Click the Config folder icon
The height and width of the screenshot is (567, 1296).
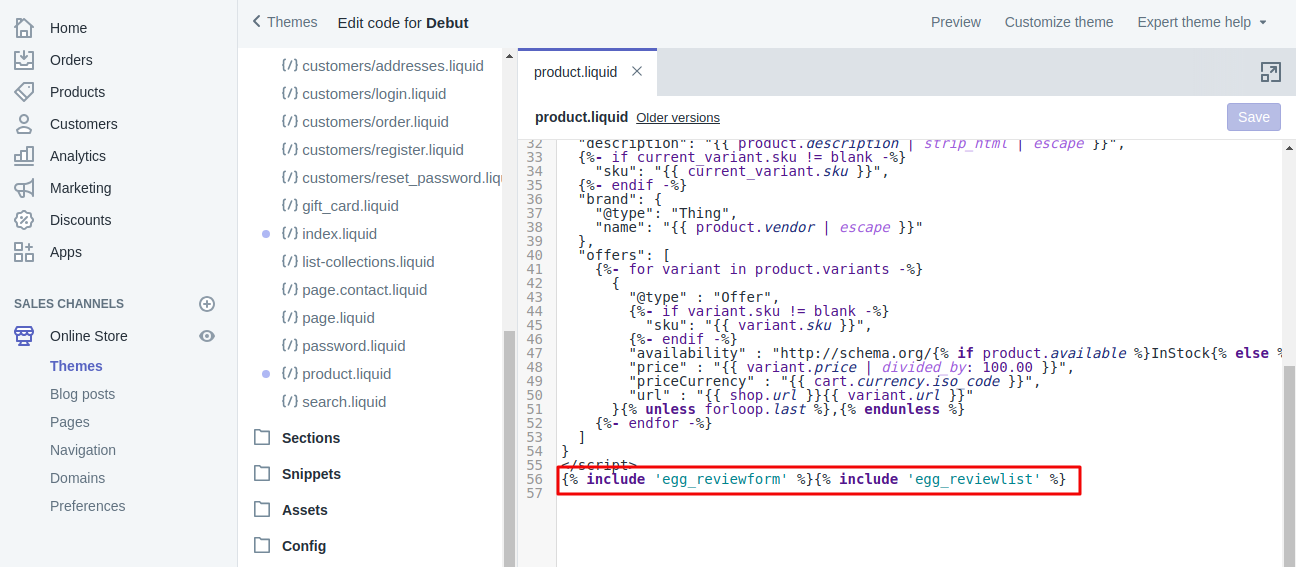tap(263, 545)
